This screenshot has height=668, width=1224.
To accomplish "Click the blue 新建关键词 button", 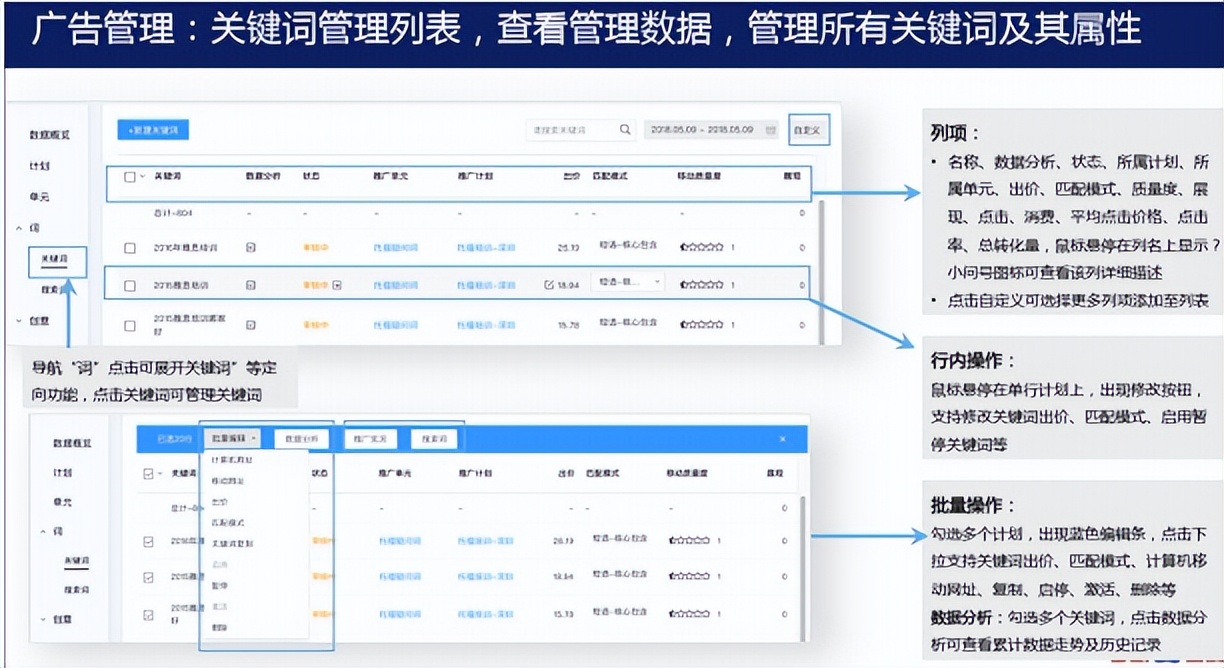I will [x=153, y=130].
